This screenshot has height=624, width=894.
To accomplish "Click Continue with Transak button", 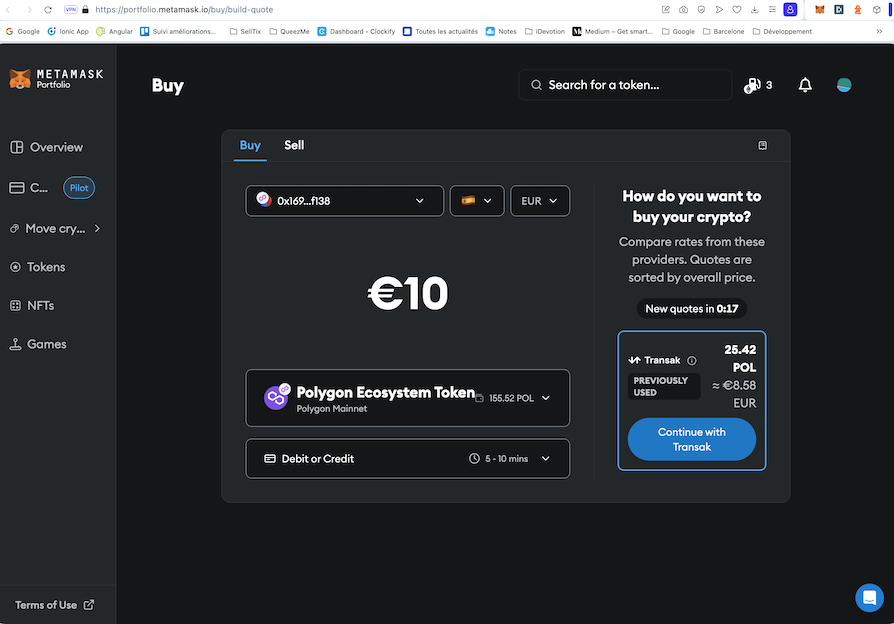I will coord(691,439).
